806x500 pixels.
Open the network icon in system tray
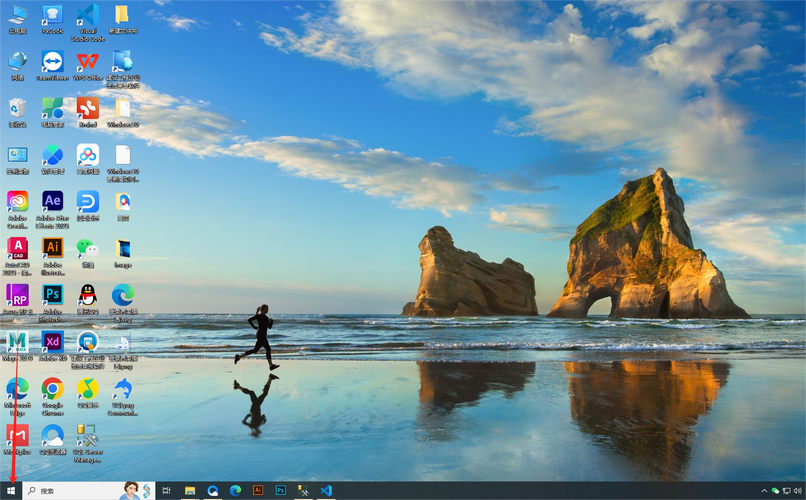tap(786, 491)
